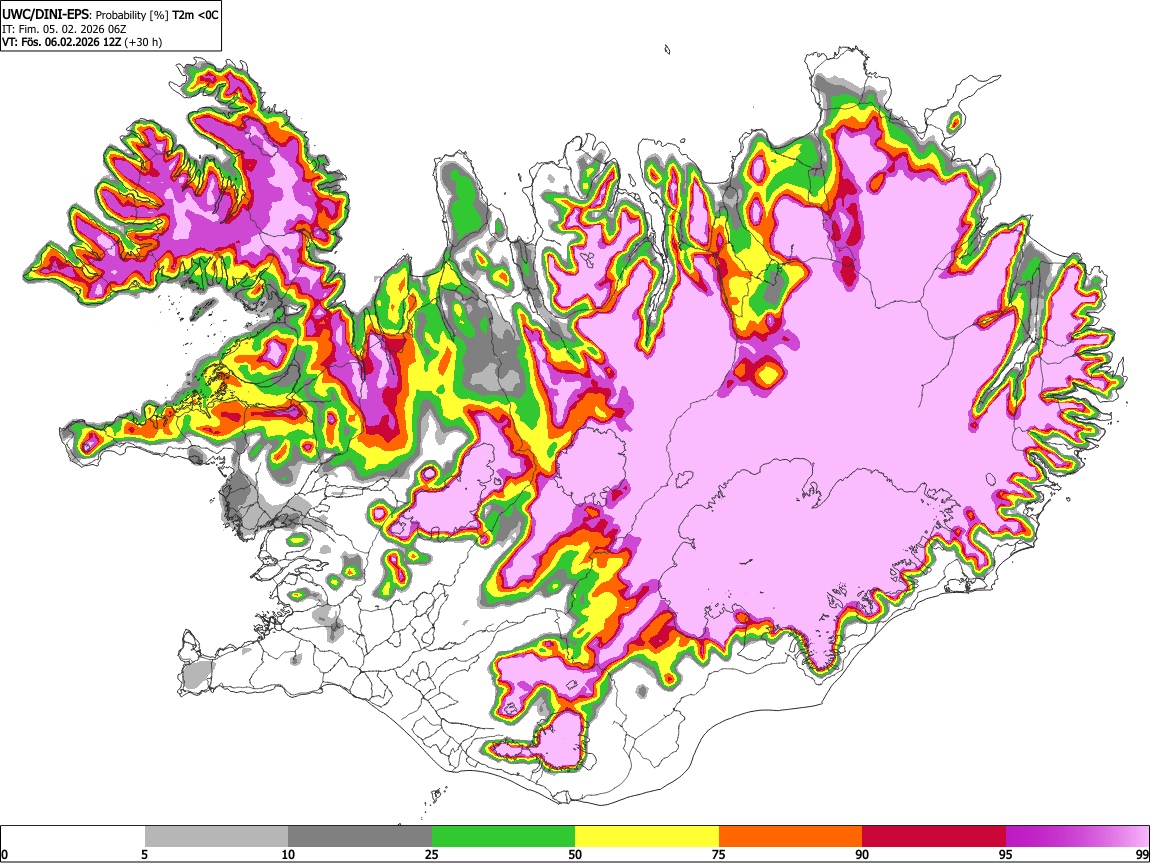Click the '(+30 h)' forecast offset text

click(143, 42)
